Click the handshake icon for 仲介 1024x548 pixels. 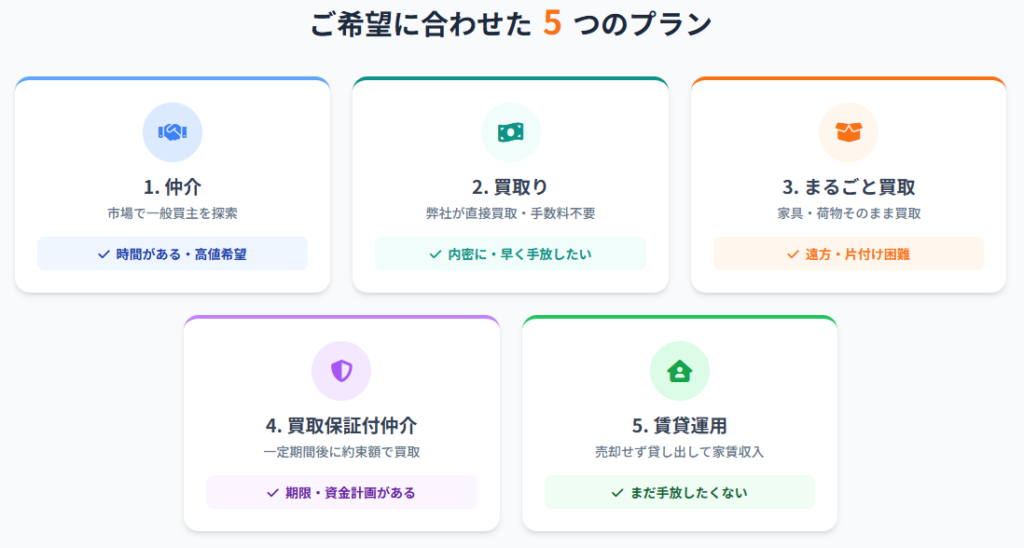172,133
